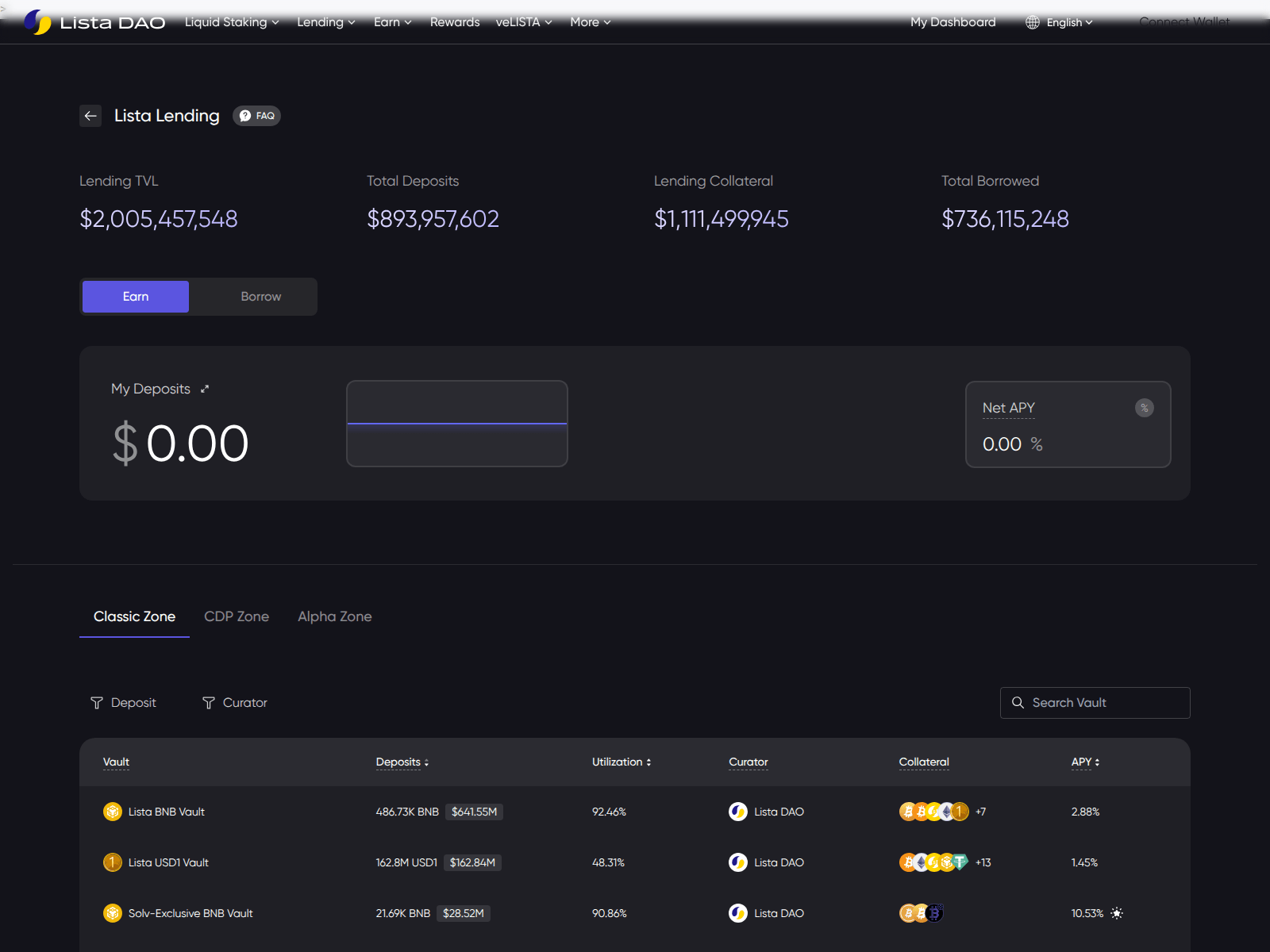
Task: Go back using the arrow icon
Action: tap(90, 116)
